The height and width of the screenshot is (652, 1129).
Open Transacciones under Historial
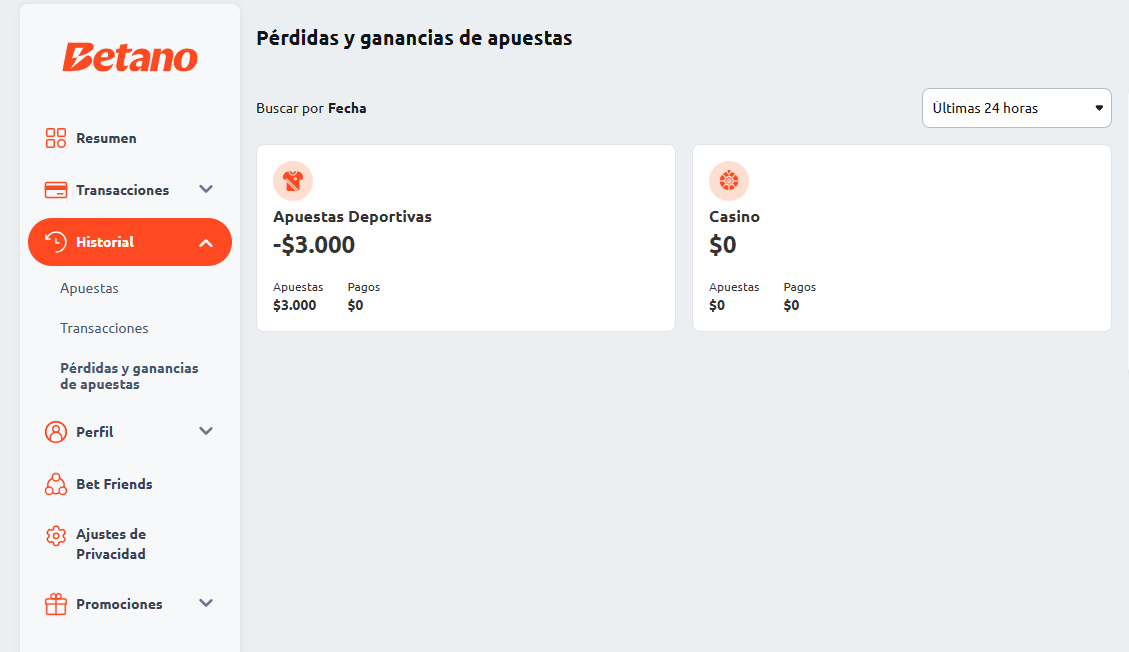pos(104,328)
